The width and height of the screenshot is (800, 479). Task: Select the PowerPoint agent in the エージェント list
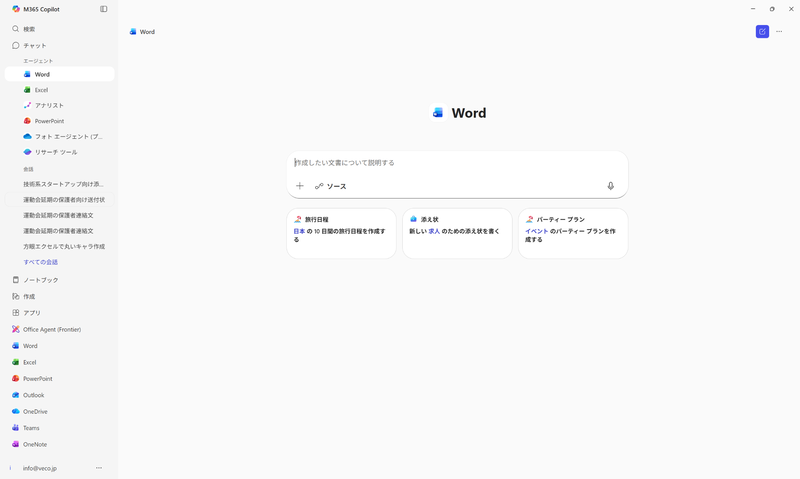click(59, 121)
